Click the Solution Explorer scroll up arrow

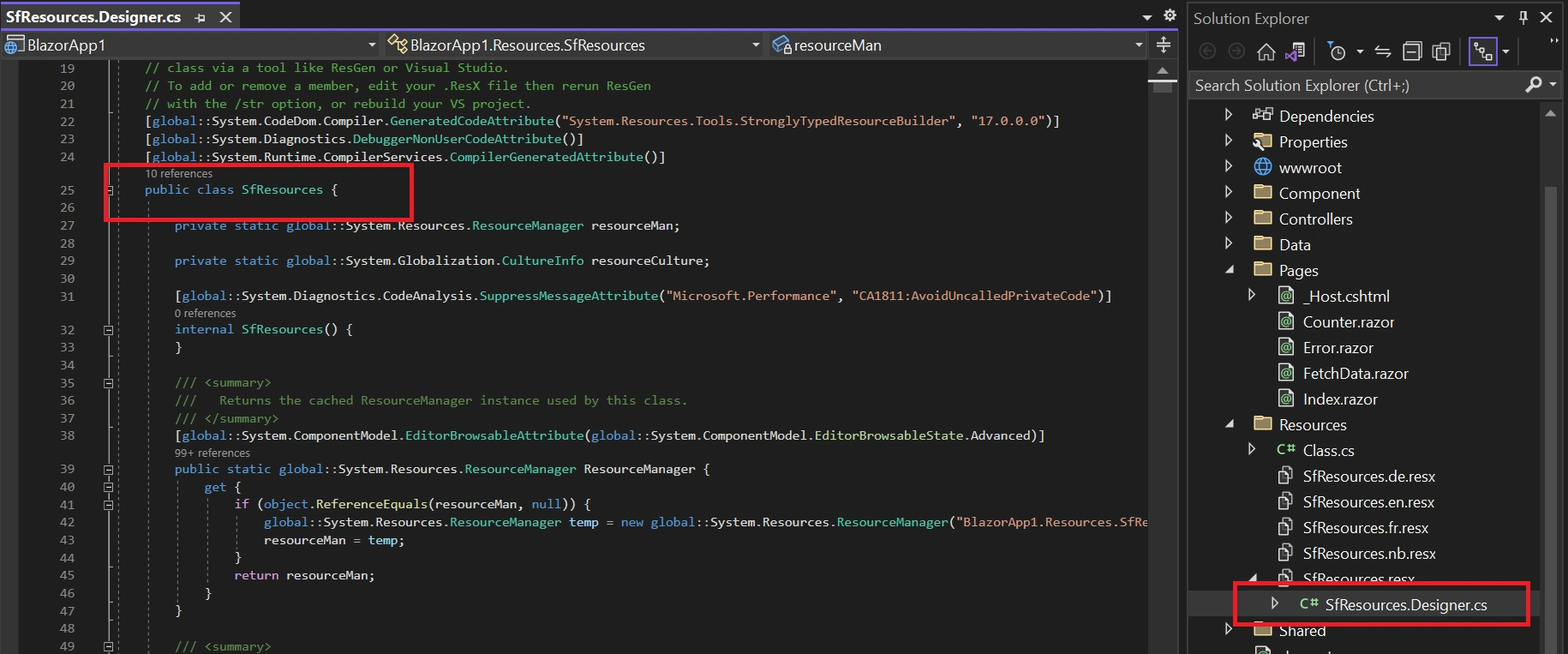tap(1550, 113)
